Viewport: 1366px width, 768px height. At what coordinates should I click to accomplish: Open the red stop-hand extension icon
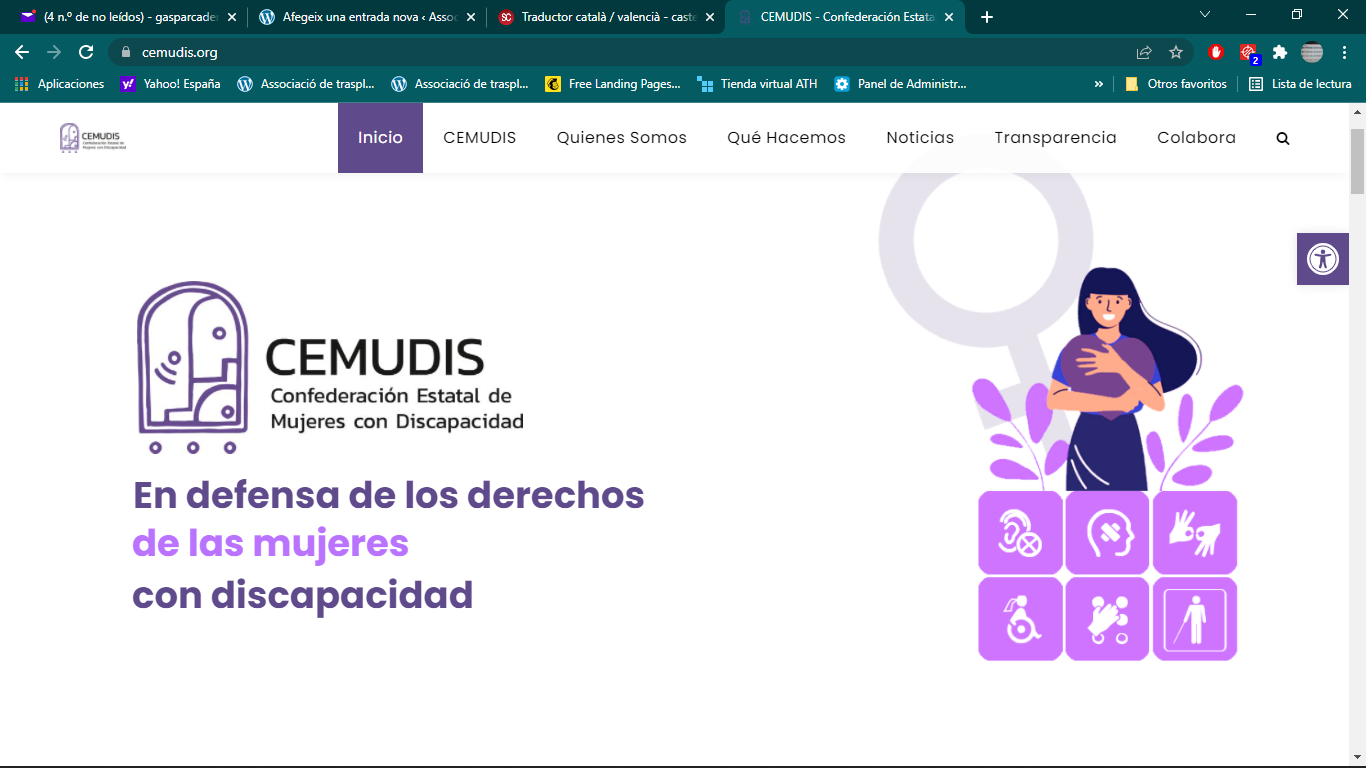click(x=1216, y=52)
